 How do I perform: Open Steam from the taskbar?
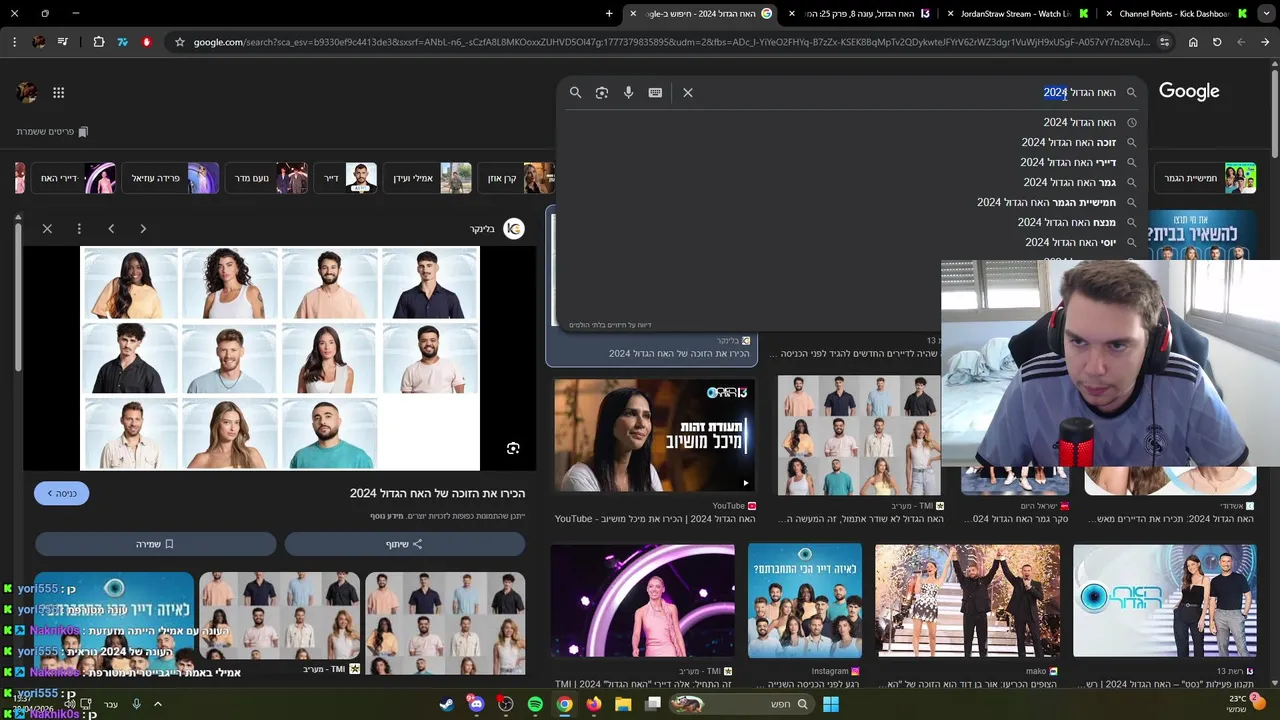446,704
